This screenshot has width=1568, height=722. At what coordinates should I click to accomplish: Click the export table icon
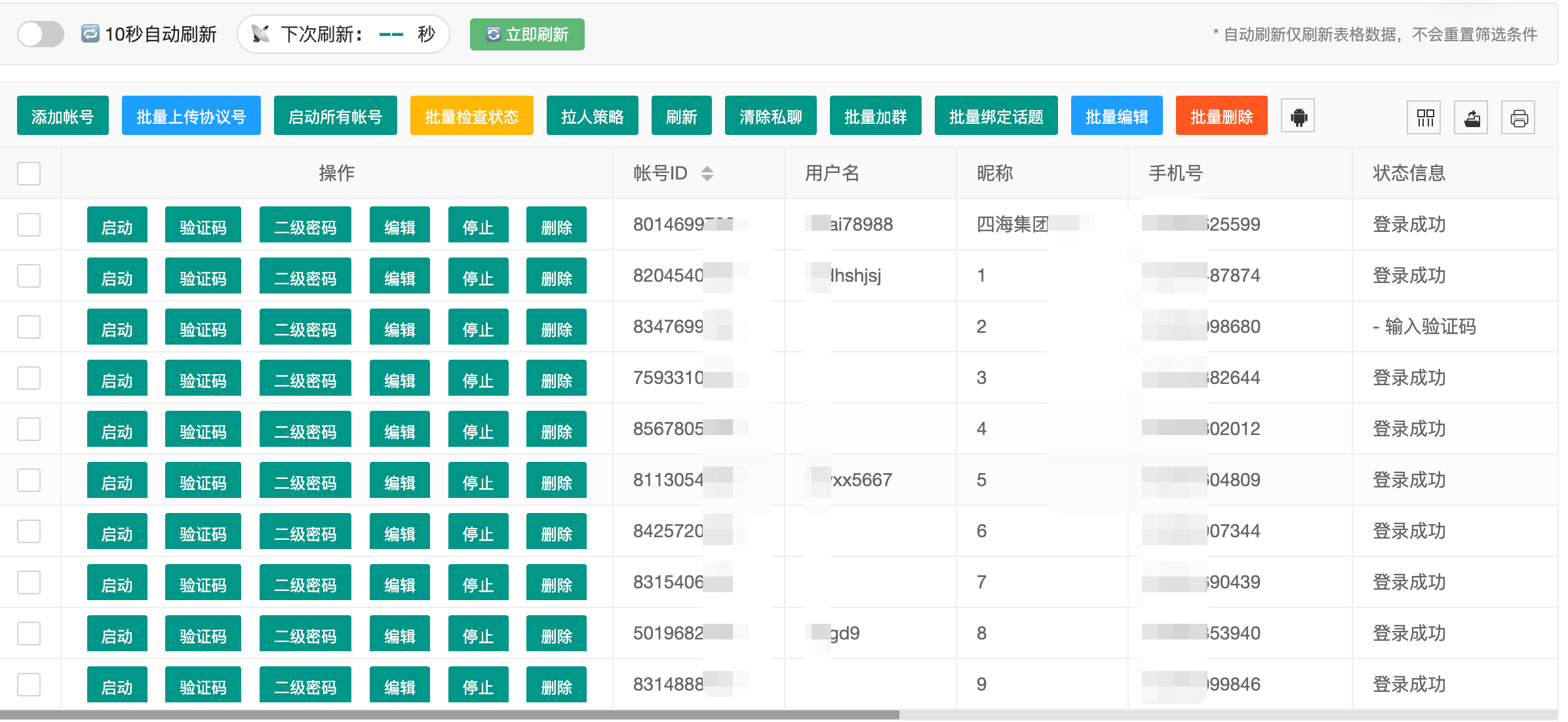click(x=1472, y=118)
